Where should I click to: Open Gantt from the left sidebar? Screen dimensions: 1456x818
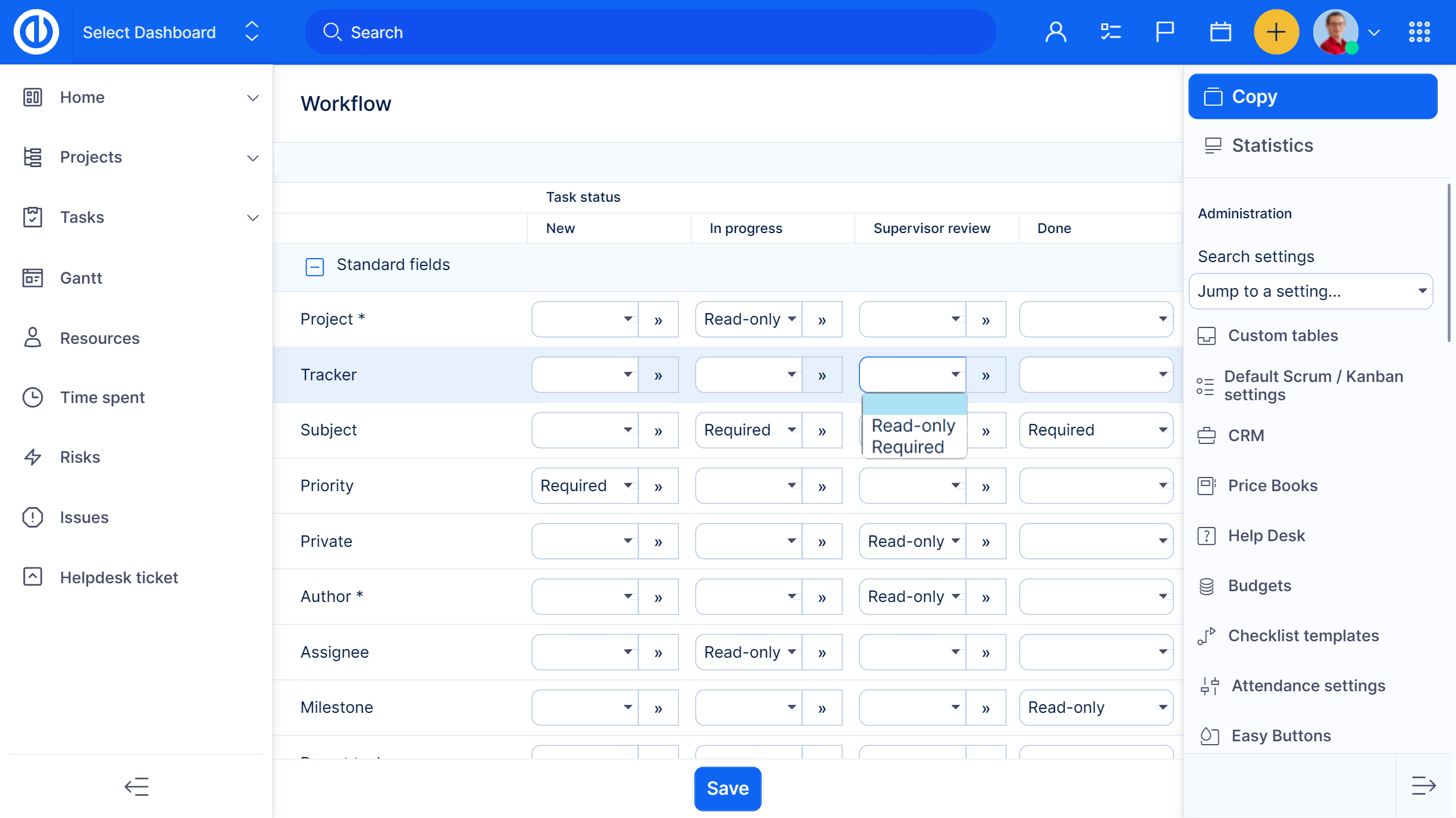(81, 278)
